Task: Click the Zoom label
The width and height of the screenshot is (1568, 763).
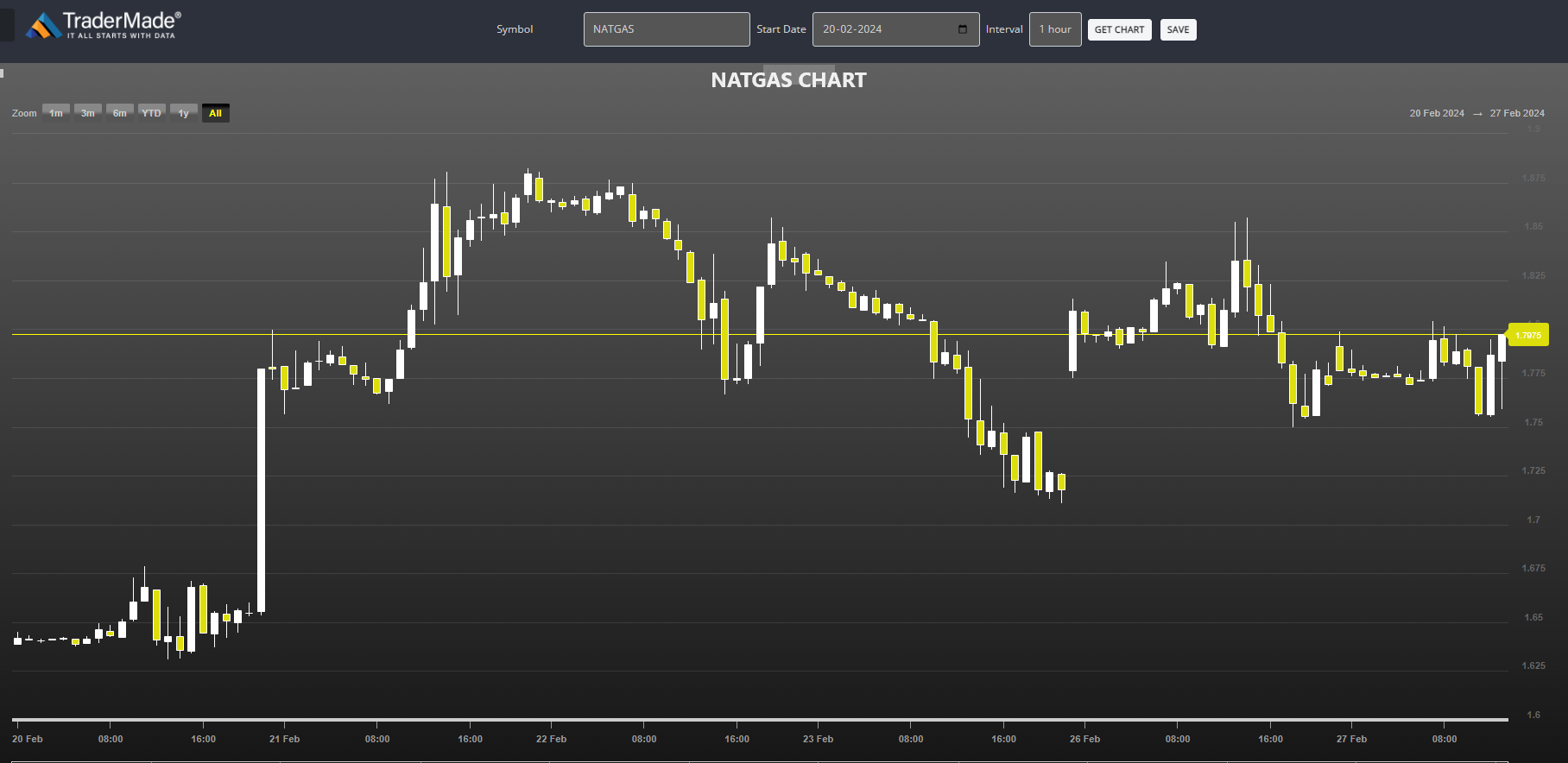Action: click(24, 113)
